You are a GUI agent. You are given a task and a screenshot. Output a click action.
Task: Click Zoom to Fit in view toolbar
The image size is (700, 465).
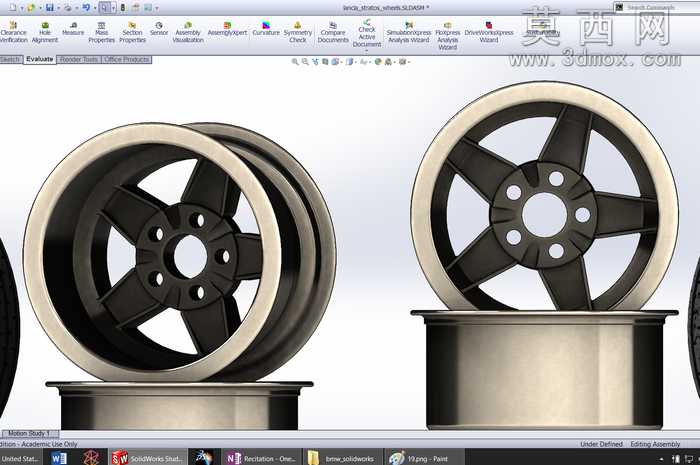[x=295, y=62]
